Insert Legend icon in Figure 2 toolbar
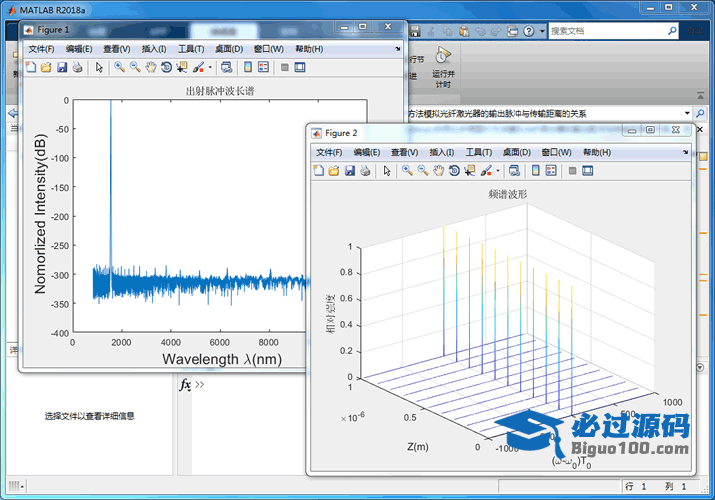This screenshot has width=715, height=500. pyautogui.click(x=551, y=171)
